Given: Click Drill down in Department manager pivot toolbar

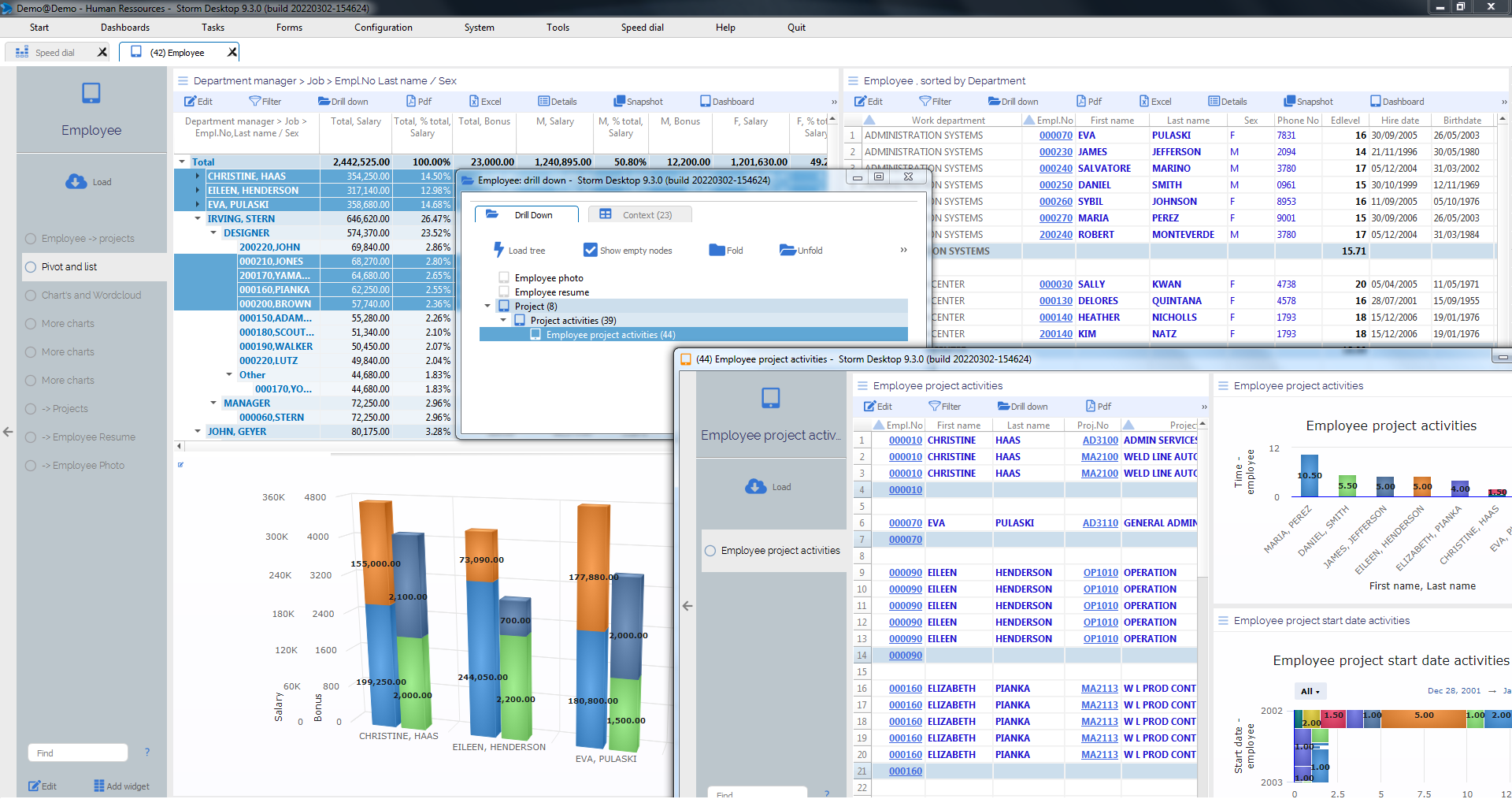Looking at the screenshot, I should click(343, 102).
